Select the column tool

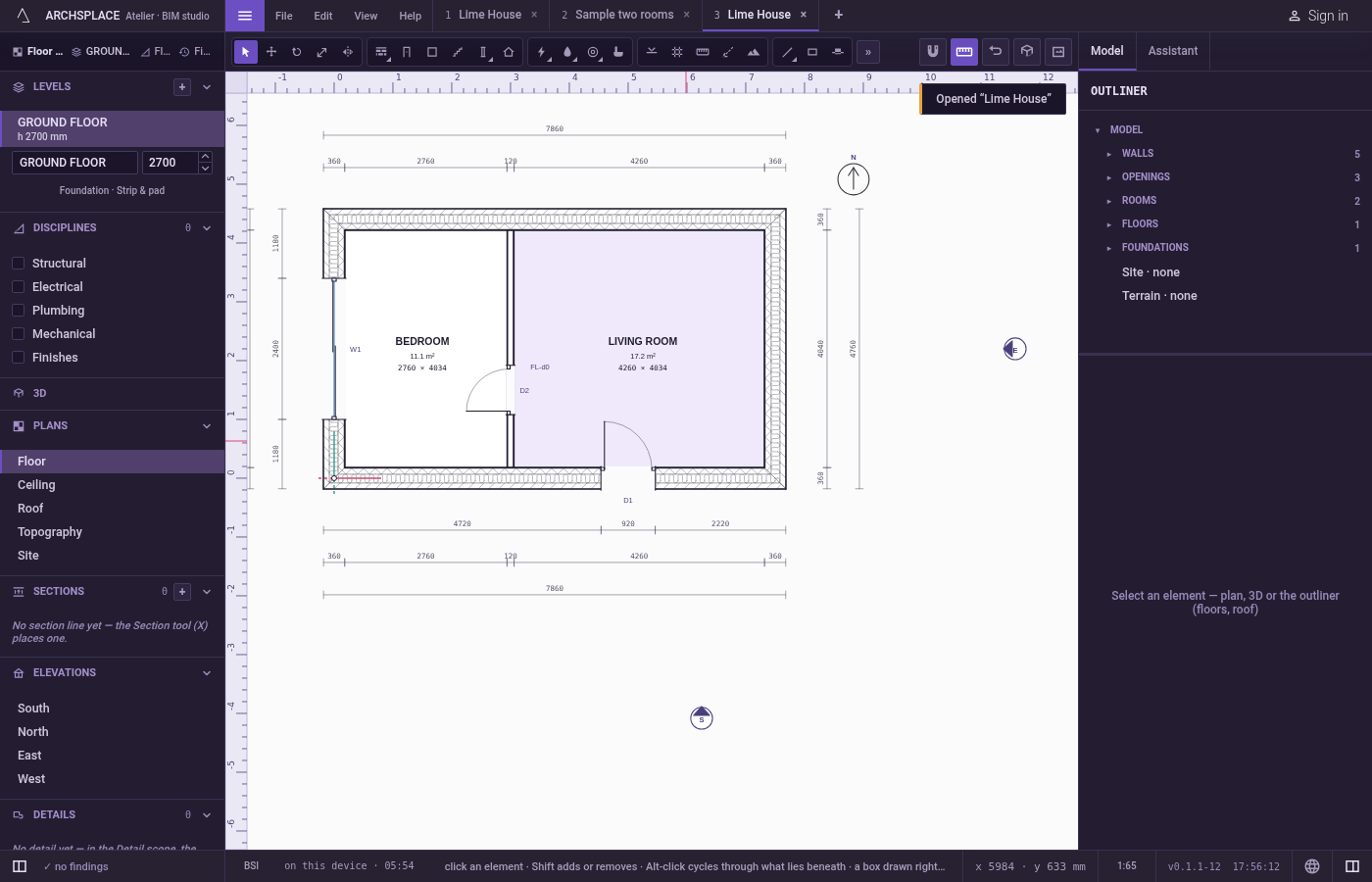[483, 52]
